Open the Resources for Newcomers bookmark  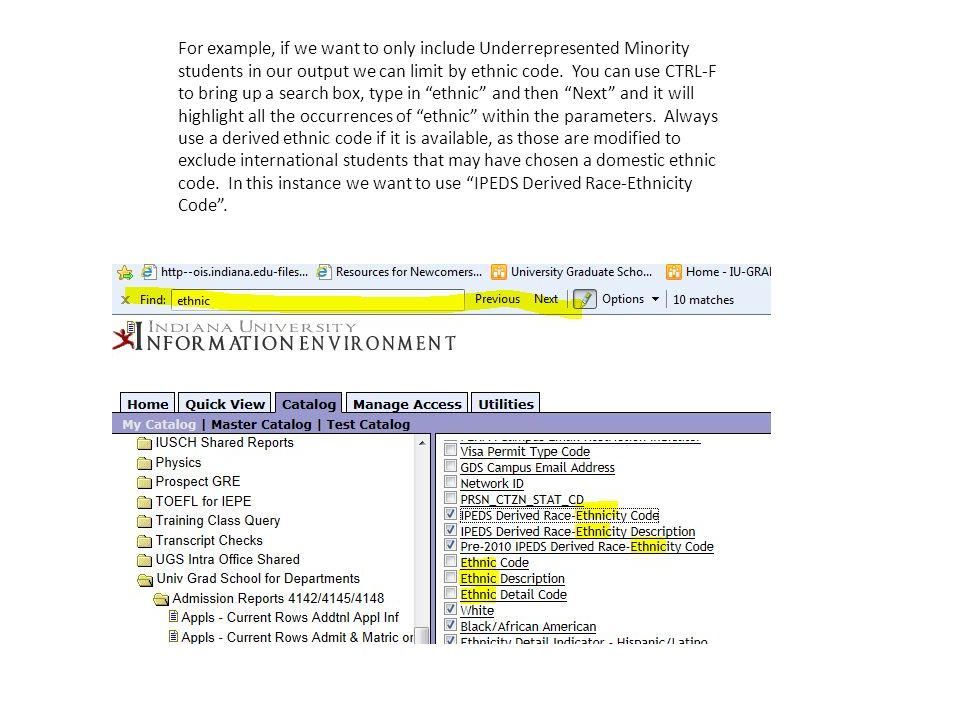[x=400, y=272]
